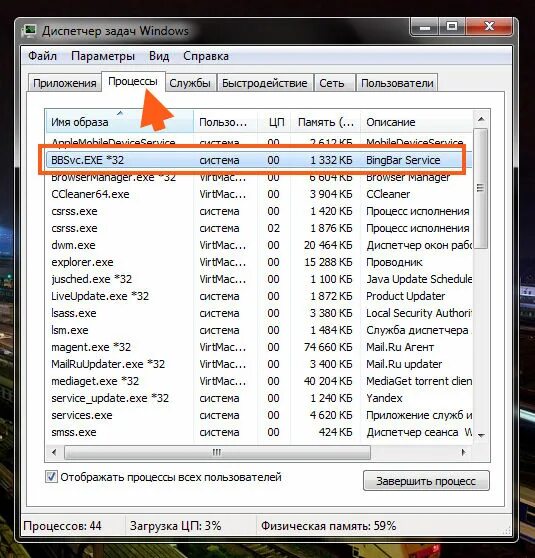Viewport: 535px width, 558px height.
Task: Click the Java Update Scheduler description
Action: coord(419,279)
